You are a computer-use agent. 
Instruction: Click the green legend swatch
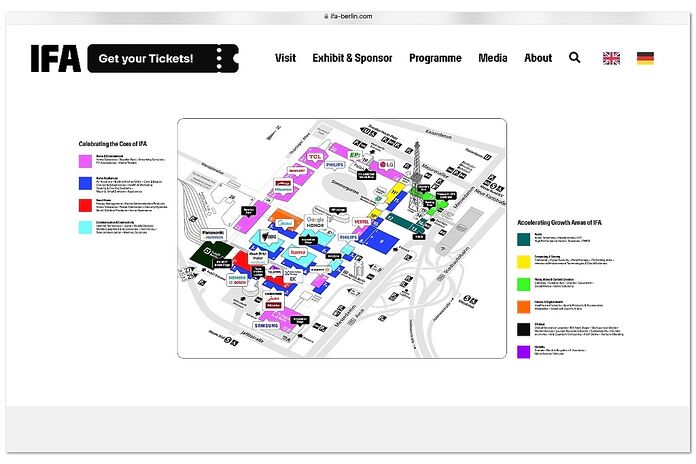tap(524, 284)
